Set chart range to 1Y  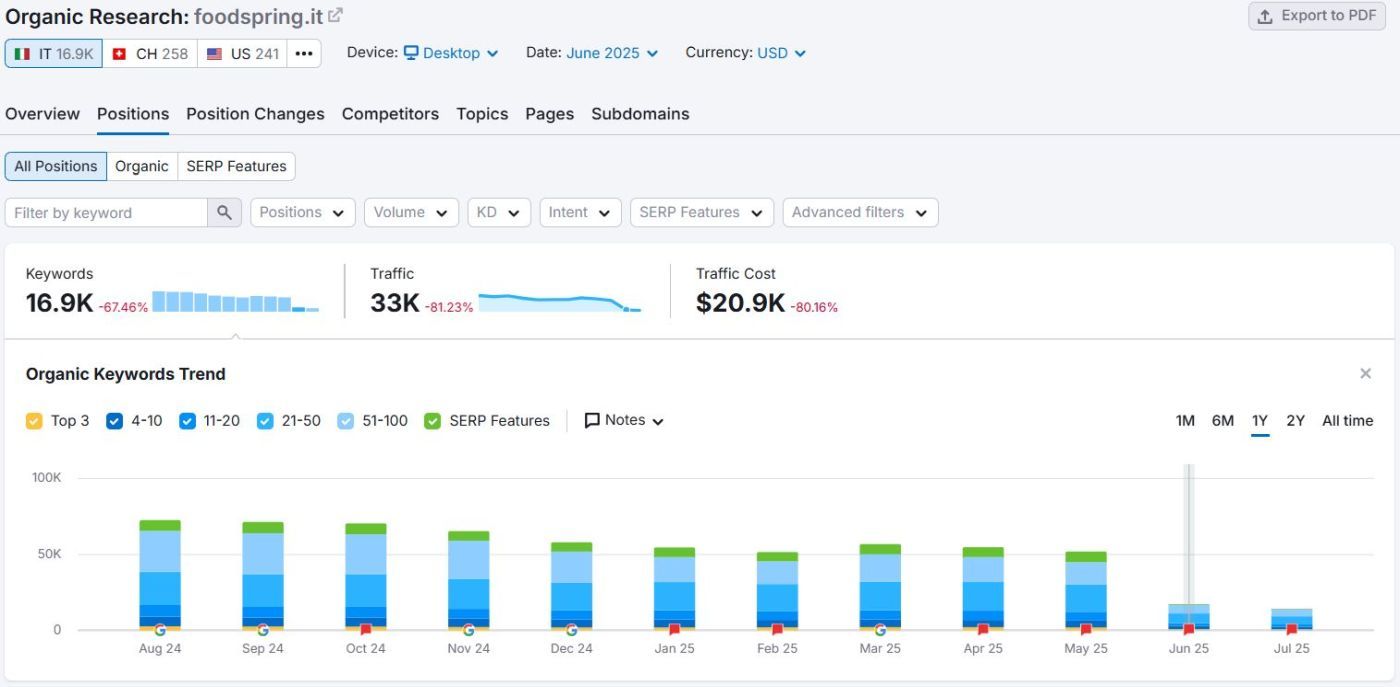[1260, 421]
